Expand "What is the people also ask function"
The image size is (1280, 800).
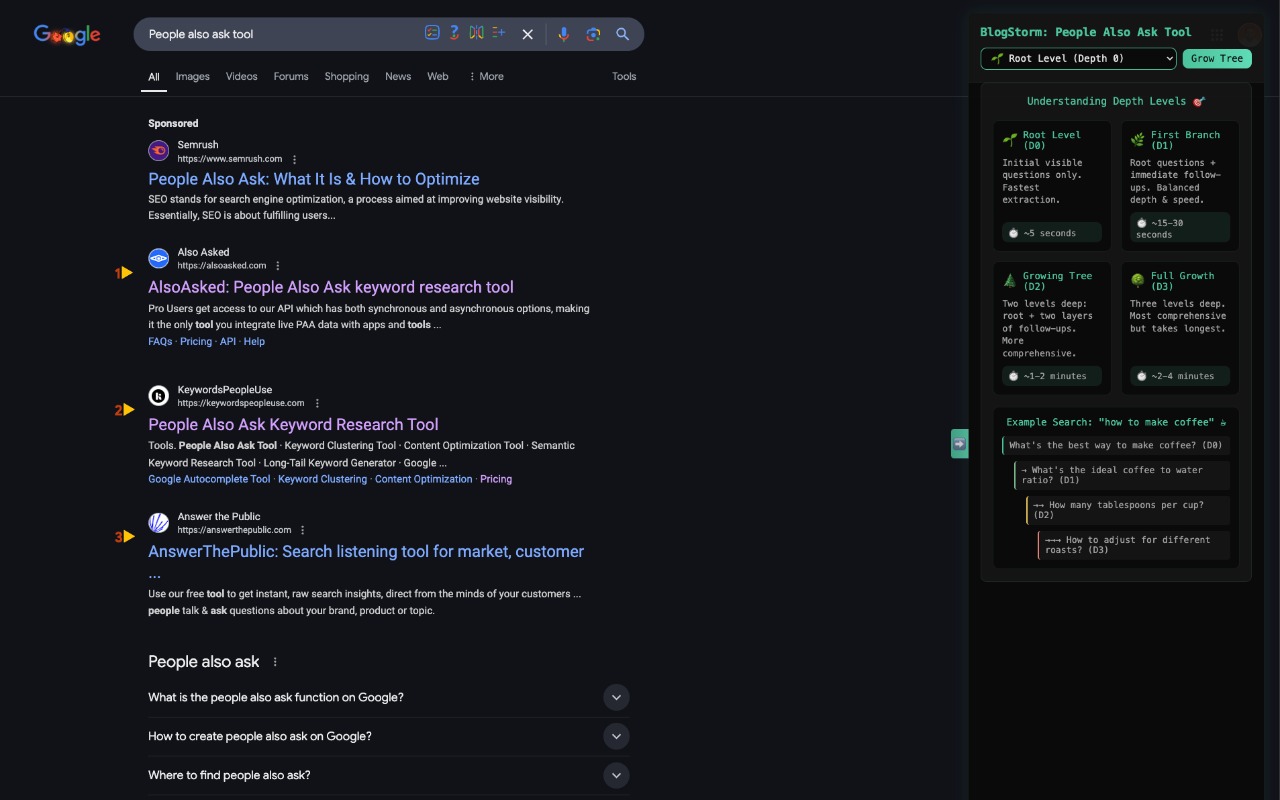616,697
